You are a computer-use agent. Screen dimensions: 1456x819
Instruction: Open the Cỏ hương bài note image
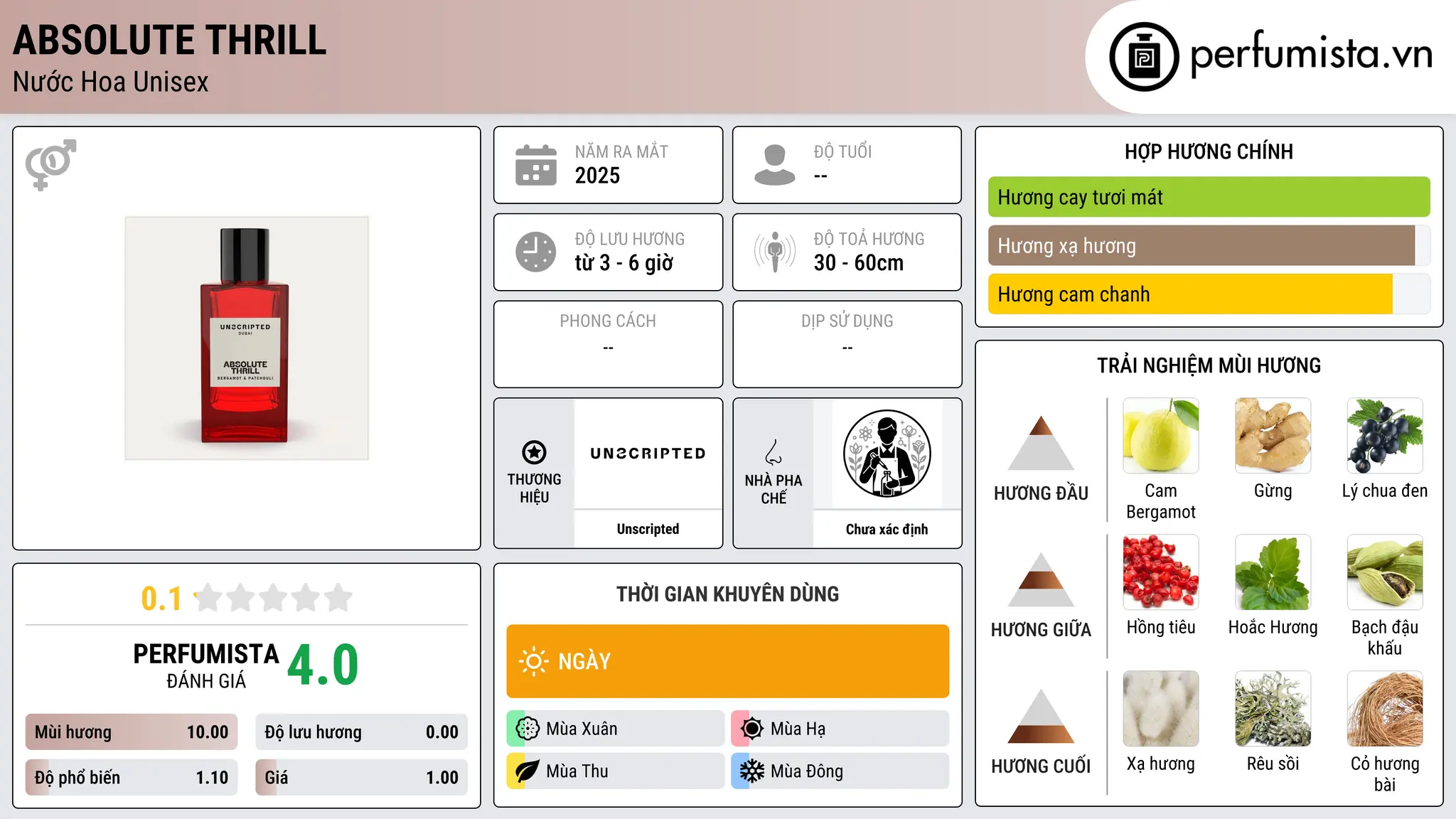(x=1385, y=709)
